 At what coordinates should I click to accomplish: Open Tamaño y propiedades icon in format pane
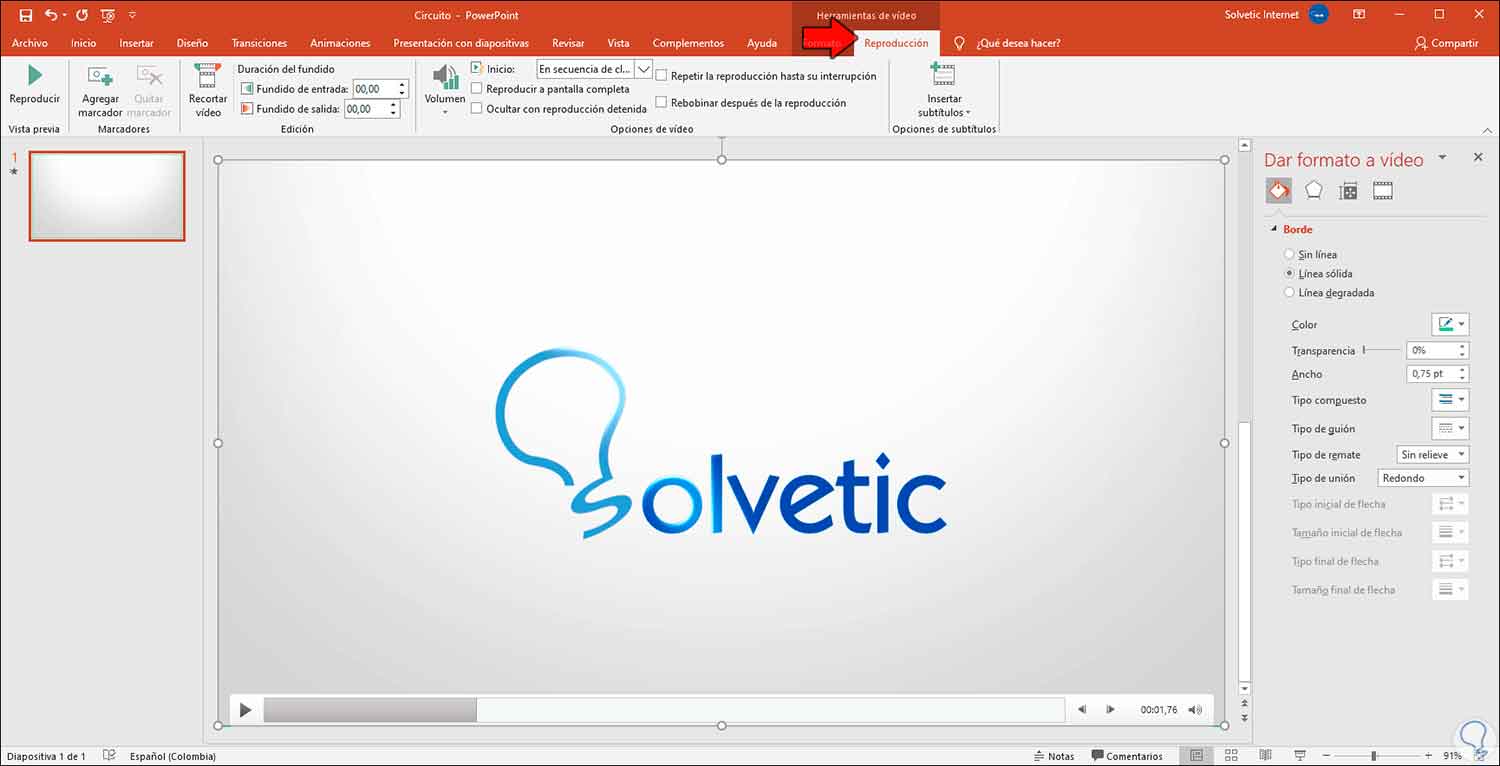(1348, 191)
